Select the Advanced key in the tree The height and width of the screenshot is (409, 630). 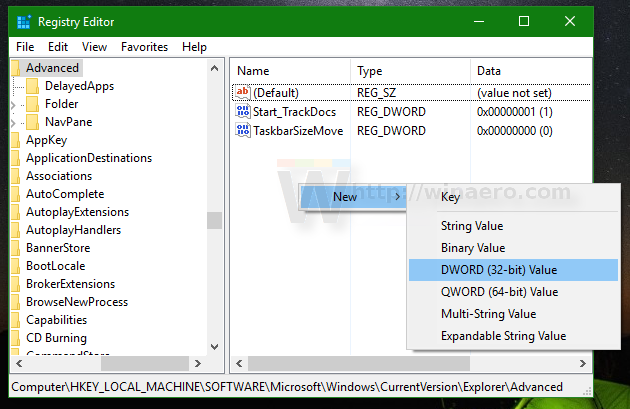click(53, 68)
